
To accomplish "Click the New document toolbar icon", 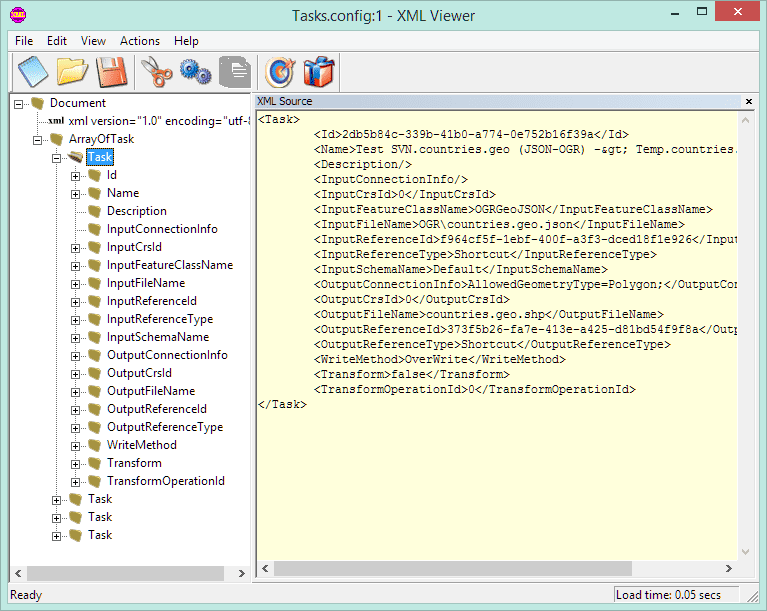I will (33, 72).
